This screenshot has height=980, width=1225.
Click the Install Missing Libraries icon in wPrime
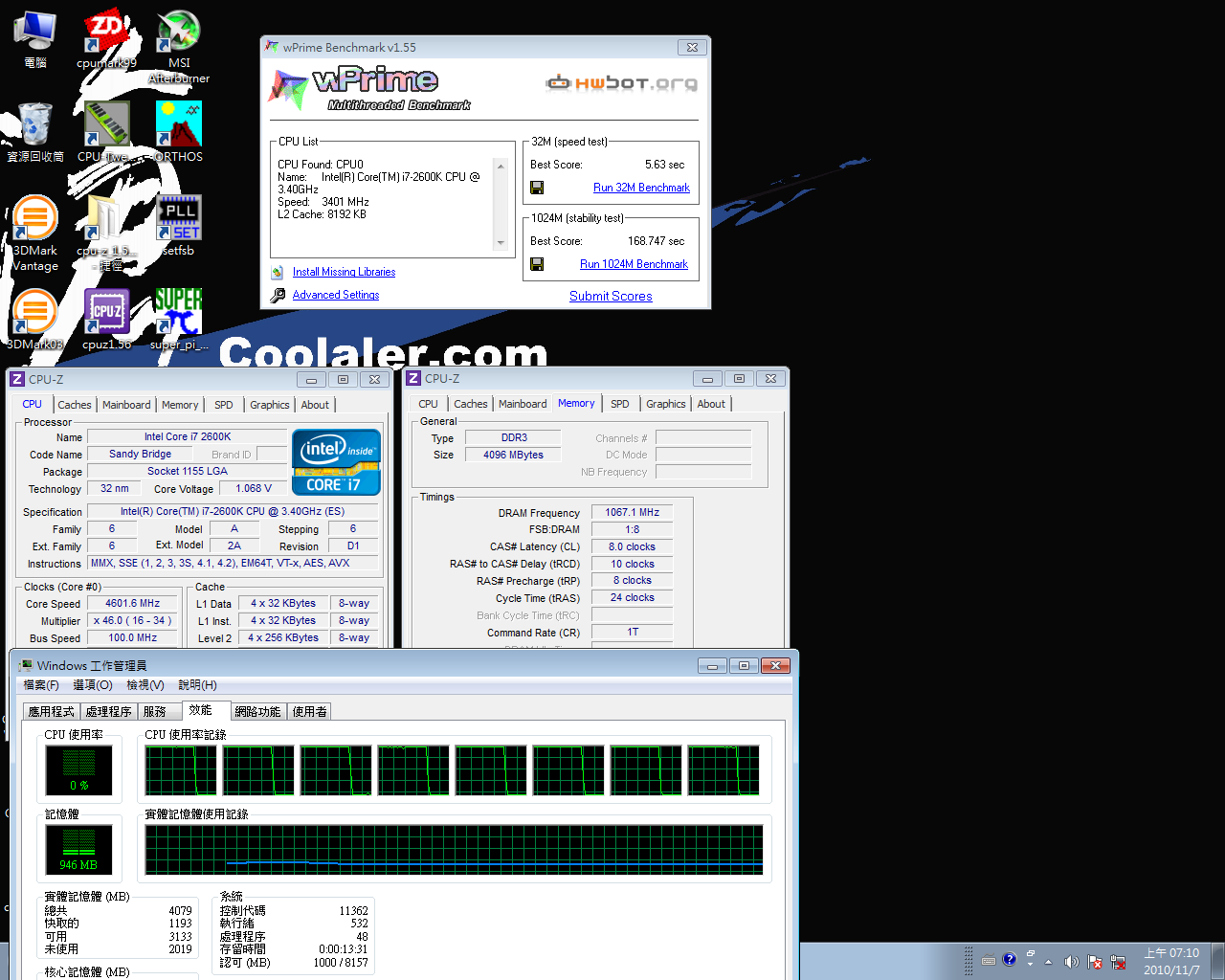(277, 273)
